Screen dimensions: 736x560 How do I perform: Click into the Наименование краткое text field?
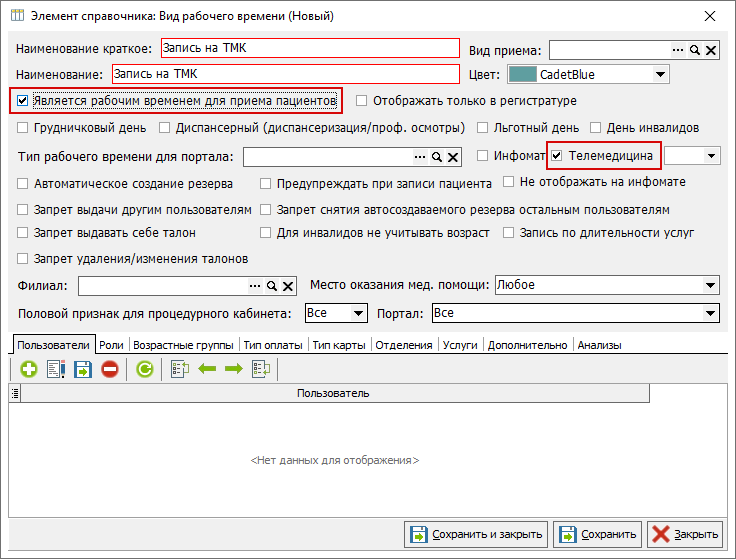308,49
